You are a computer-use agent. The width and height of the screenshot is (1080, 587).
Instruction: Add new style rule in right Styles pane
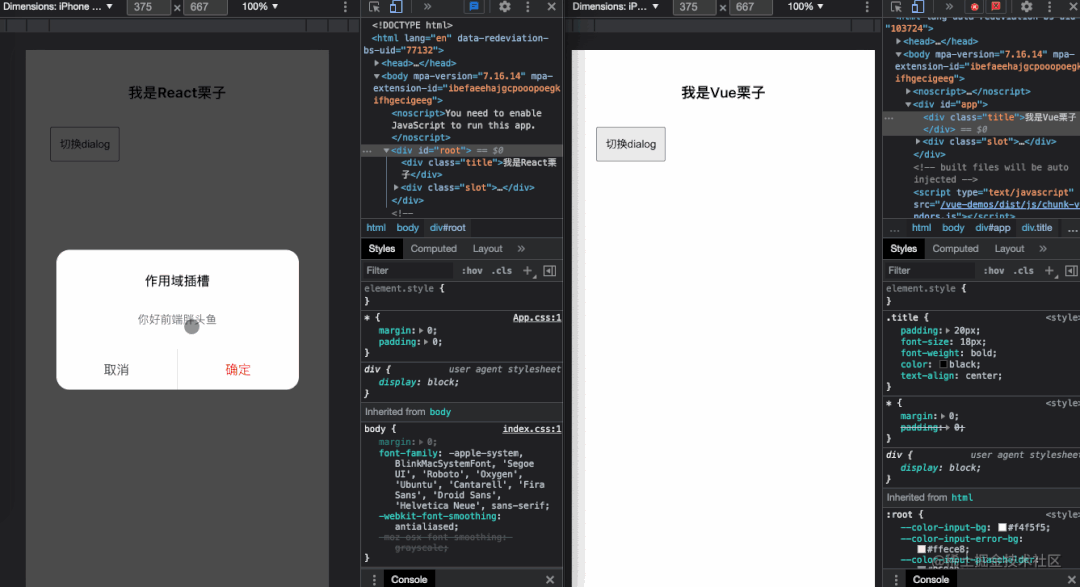(1050, 271)
